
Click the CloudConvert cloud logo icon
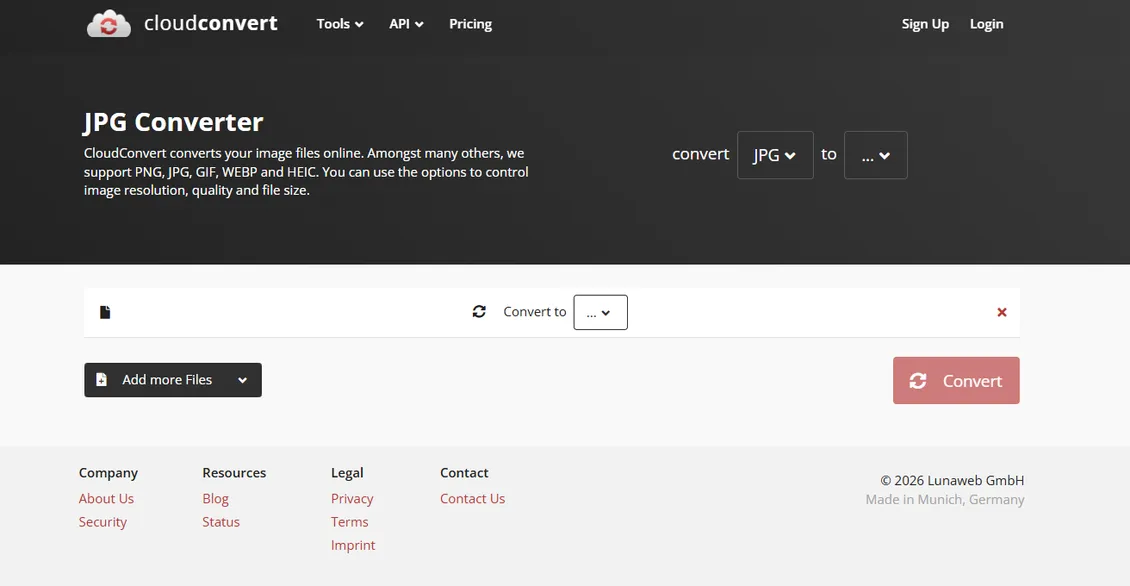click(x=109, y=24)
